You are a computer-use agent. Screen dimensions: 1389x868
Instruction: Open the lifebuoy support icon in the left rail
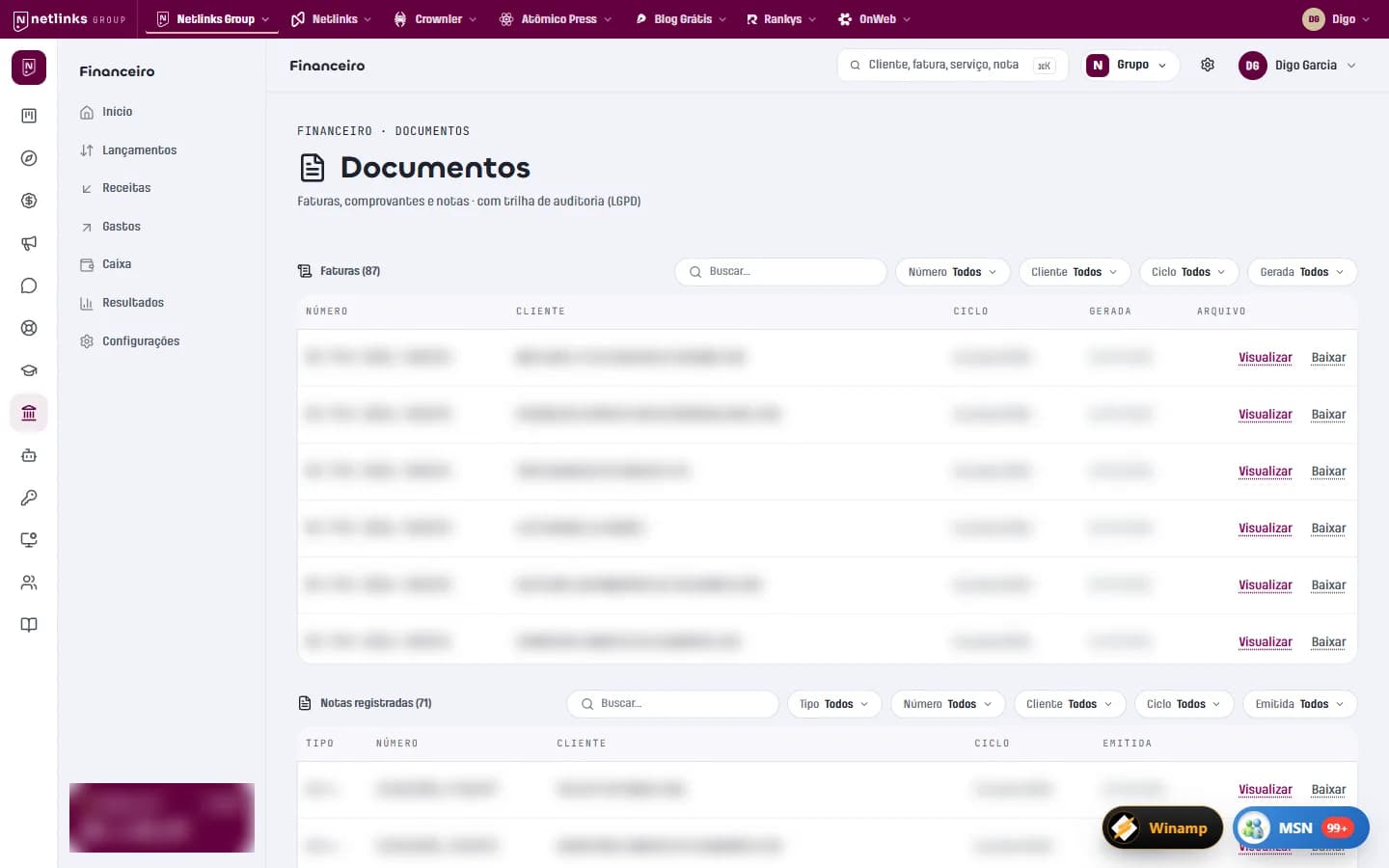click(x=29, y=328)
